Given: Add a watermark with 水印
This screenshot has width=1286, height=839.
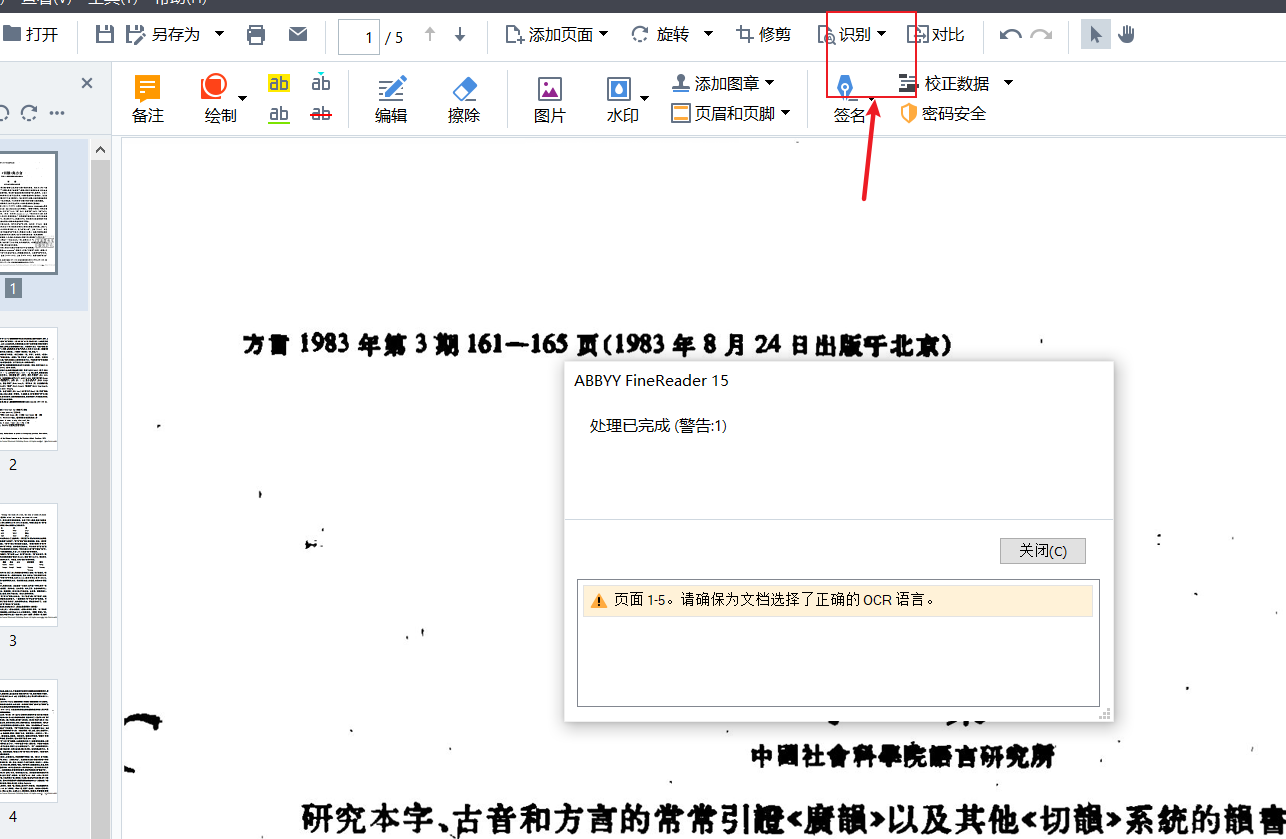Looking at the screenshot, I should tap(621, 99).
